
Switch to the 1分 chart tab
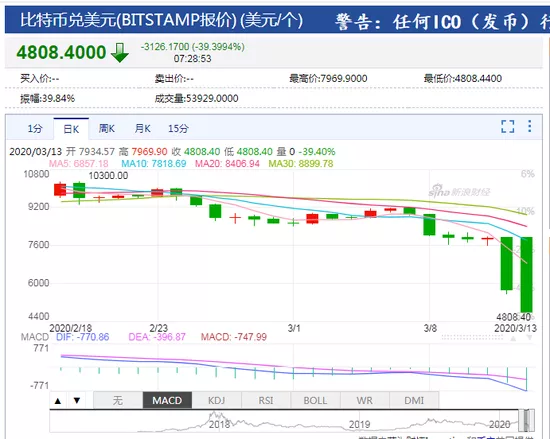point(35,129)
